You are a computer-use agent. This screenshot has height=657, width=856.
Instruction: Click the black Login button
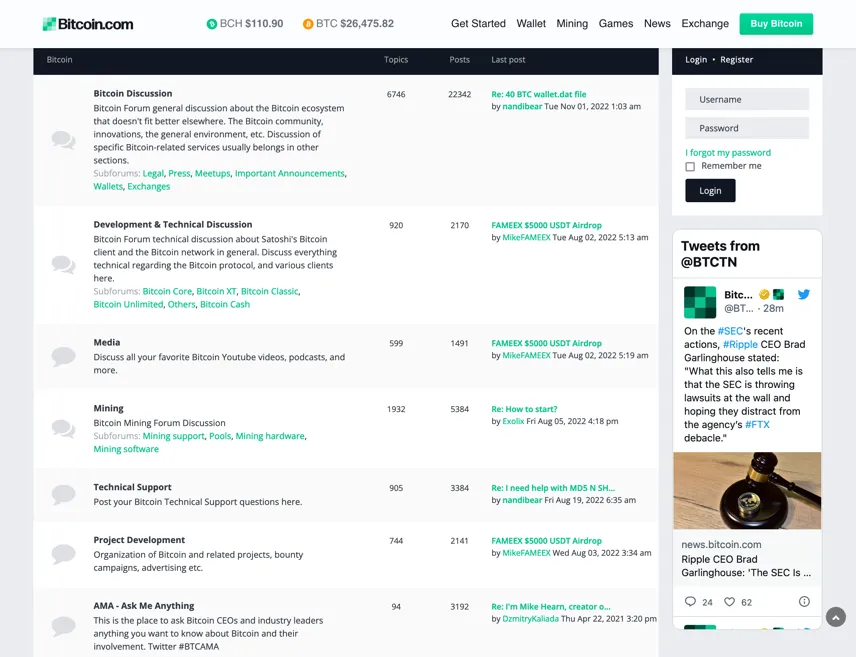710,191
